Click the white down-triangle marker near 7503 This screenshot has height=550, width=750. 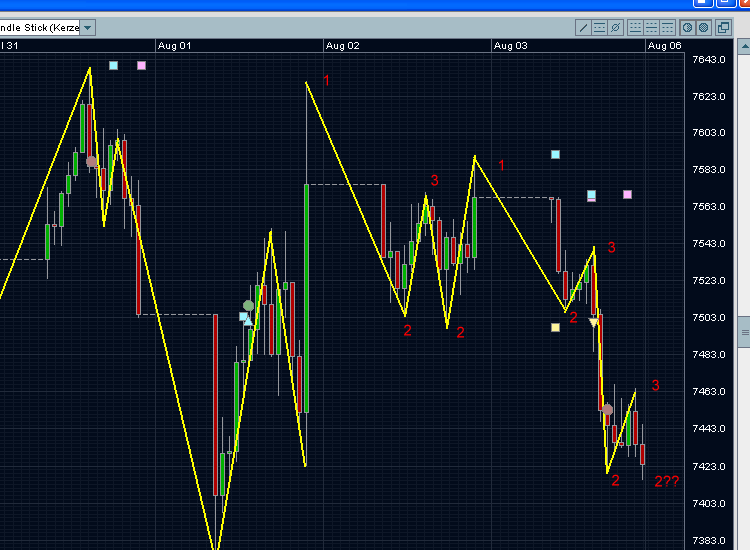click(593, 323)
